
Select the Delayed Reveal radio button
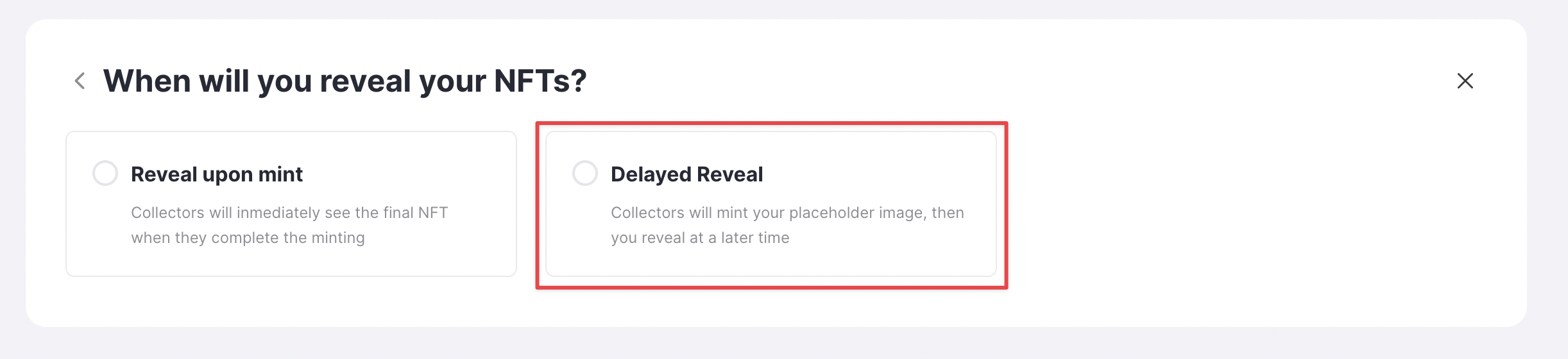point(585,173)
